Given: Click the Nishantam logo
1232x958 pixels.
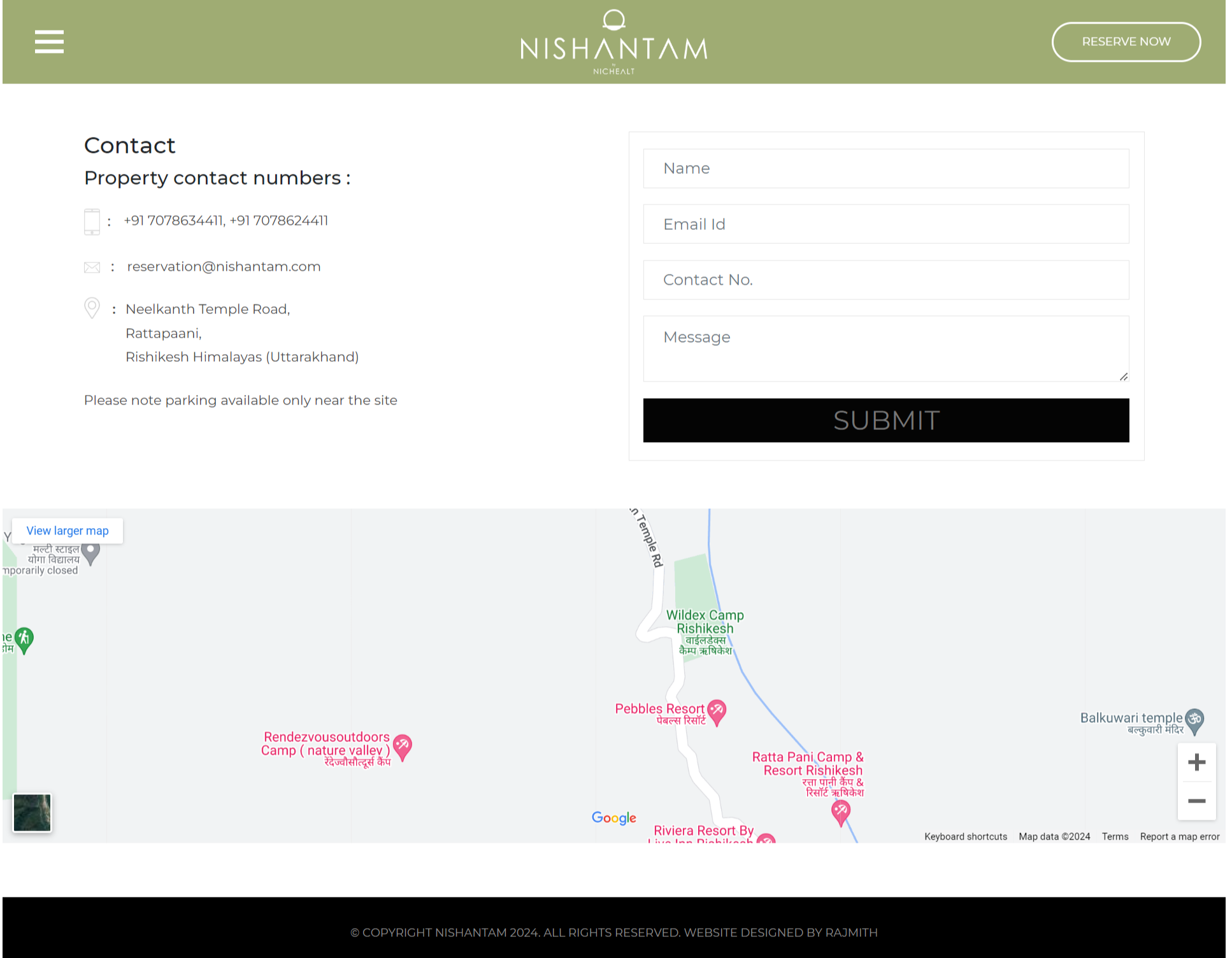Looking at the screenshot, I should 613,40.
